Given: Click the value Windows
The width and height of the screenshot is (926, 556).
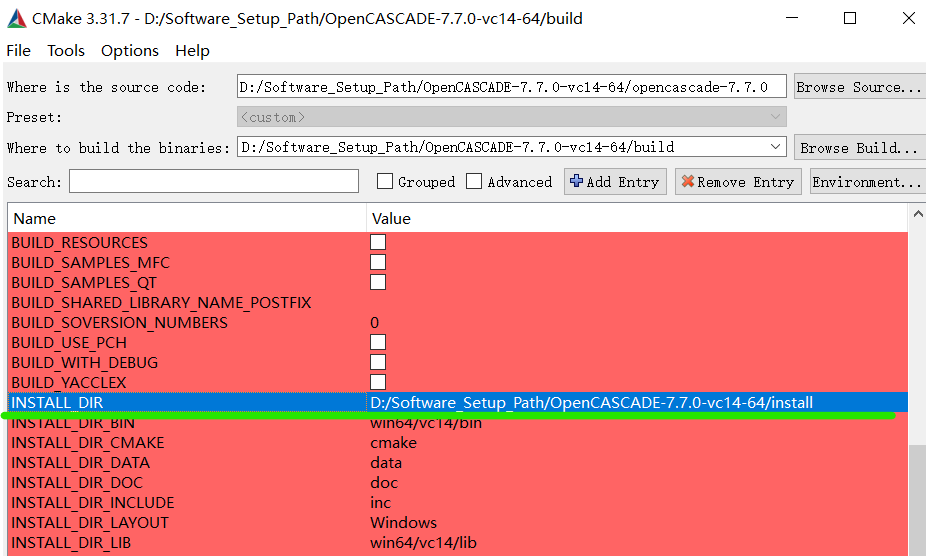Looking at the screenshot, I should pos(403,523).
